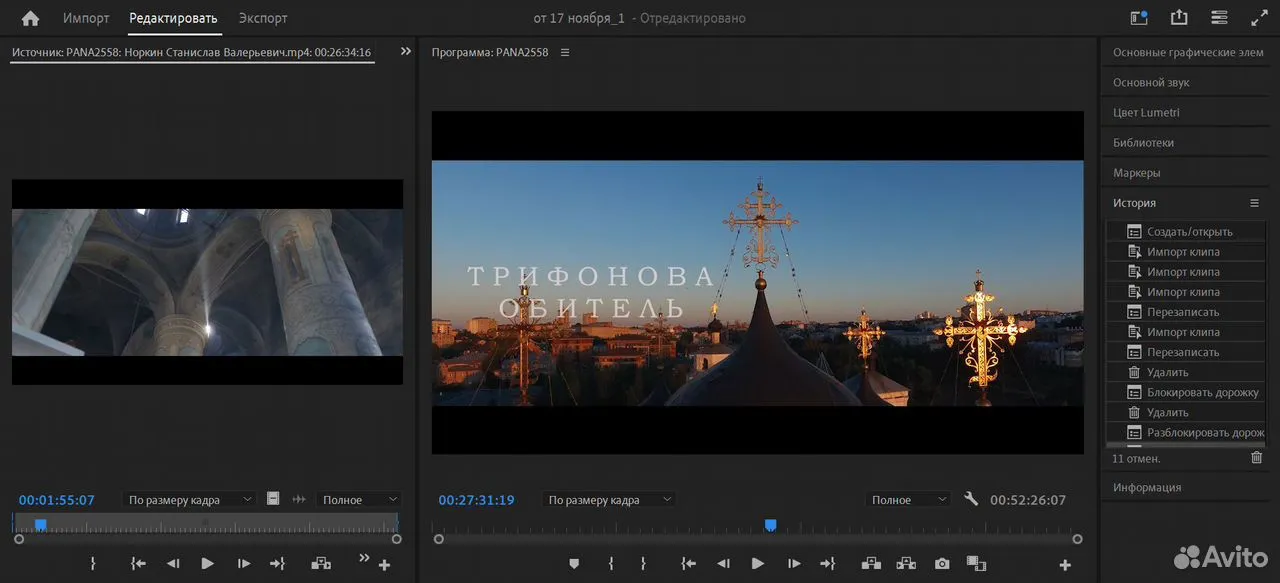Click Overwrite button in Source monitor
The width and height of the screenshot is (1280, 583).
(321, 564)
